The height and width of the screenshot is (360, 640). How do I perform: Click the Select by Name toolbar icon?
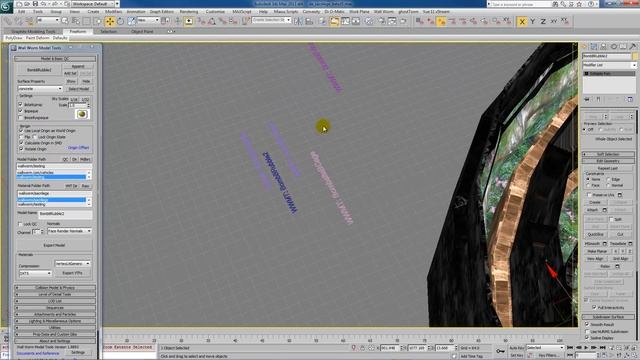coord(76,20)
